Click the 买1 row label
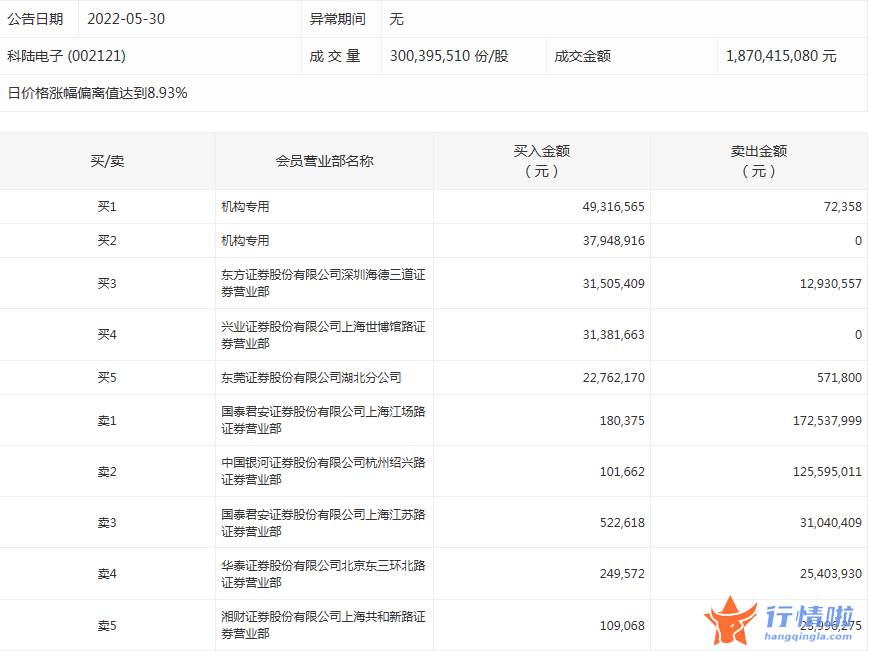The width and height of the screenshot is (869, 651). [107, 207]
